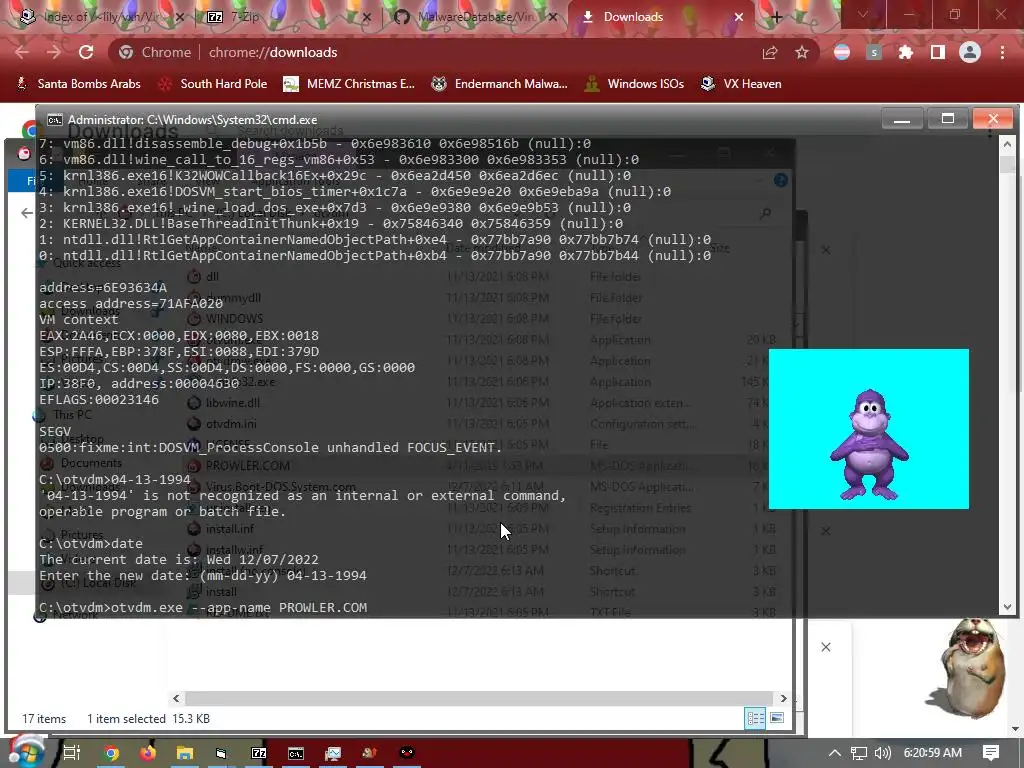Open the Chrome profile avatar menu

[970, 52]
